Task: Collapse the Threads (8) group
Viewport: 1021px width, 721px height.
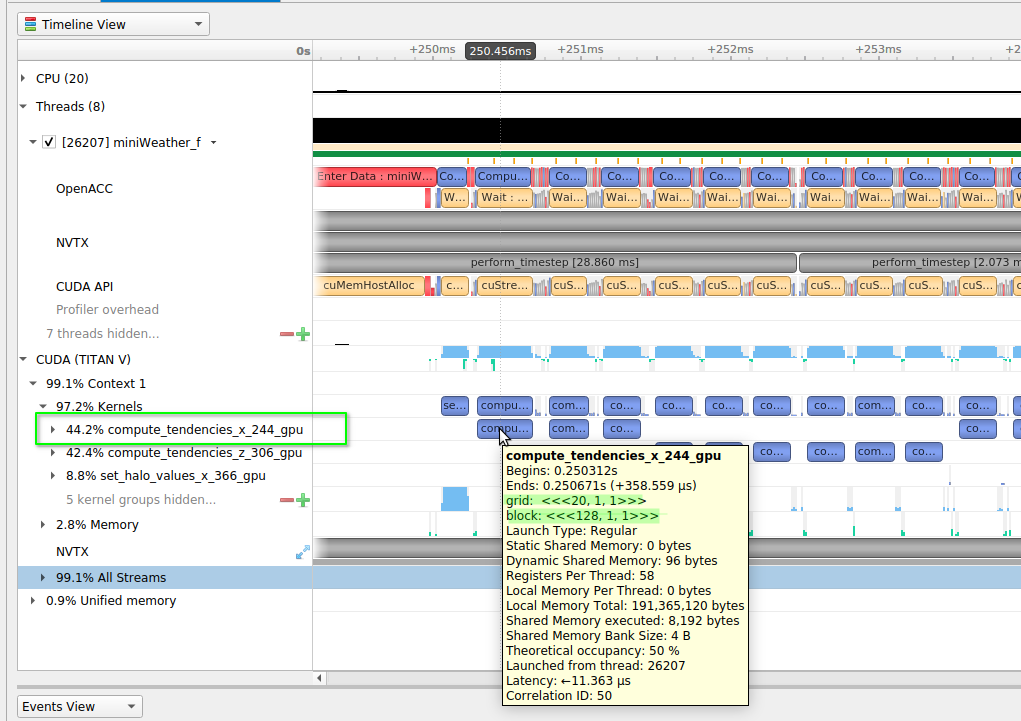Action: (24, 107)
